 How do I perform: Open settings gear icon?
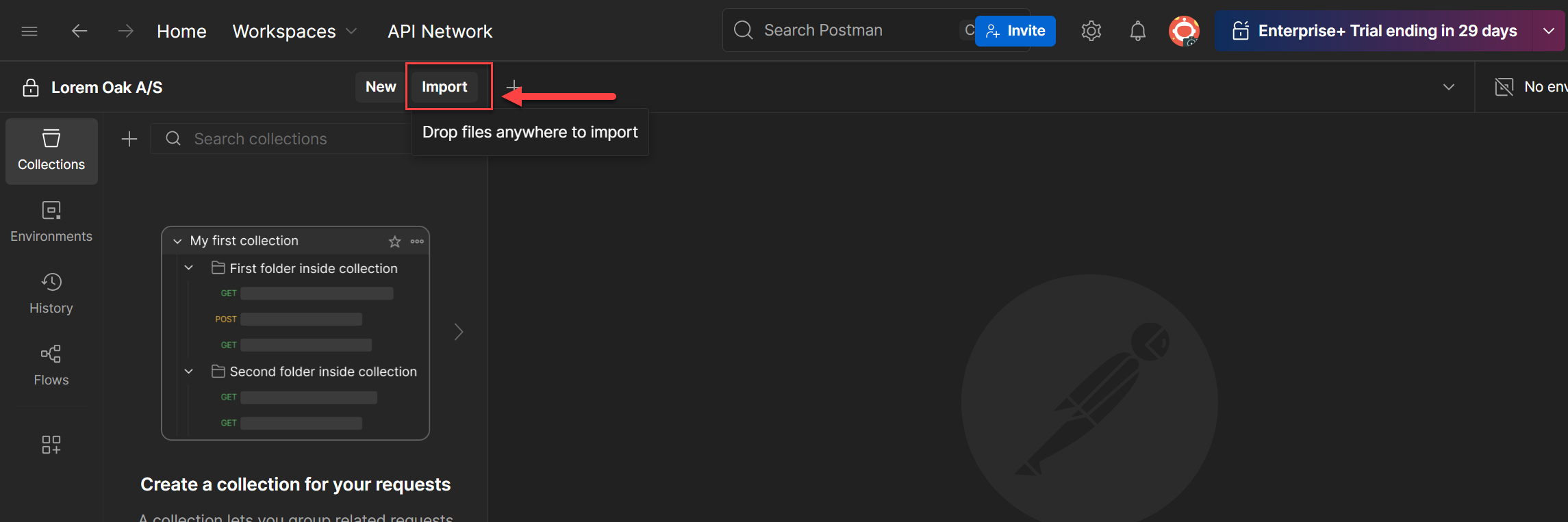point(1091,31)
